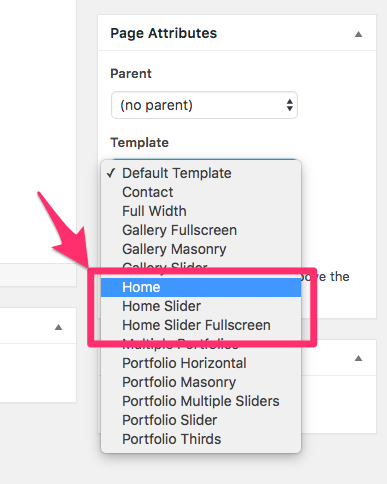
Task: Click the Page Attributes panel title
Action: (163, 33)
